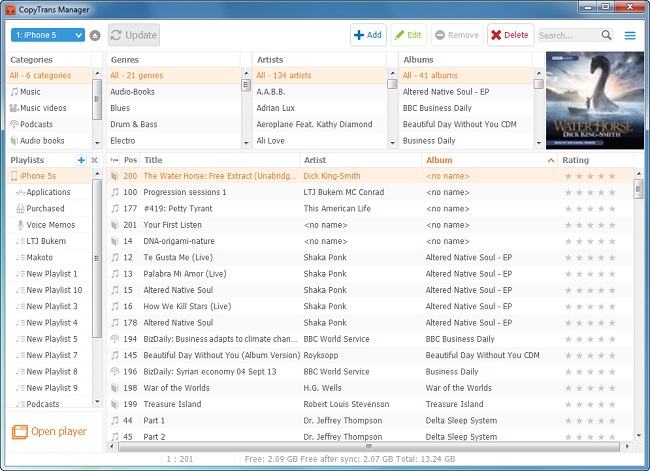The height and width of the screenshot is (471, 650).
Task: Click the Add button
Action: [368, 35]
